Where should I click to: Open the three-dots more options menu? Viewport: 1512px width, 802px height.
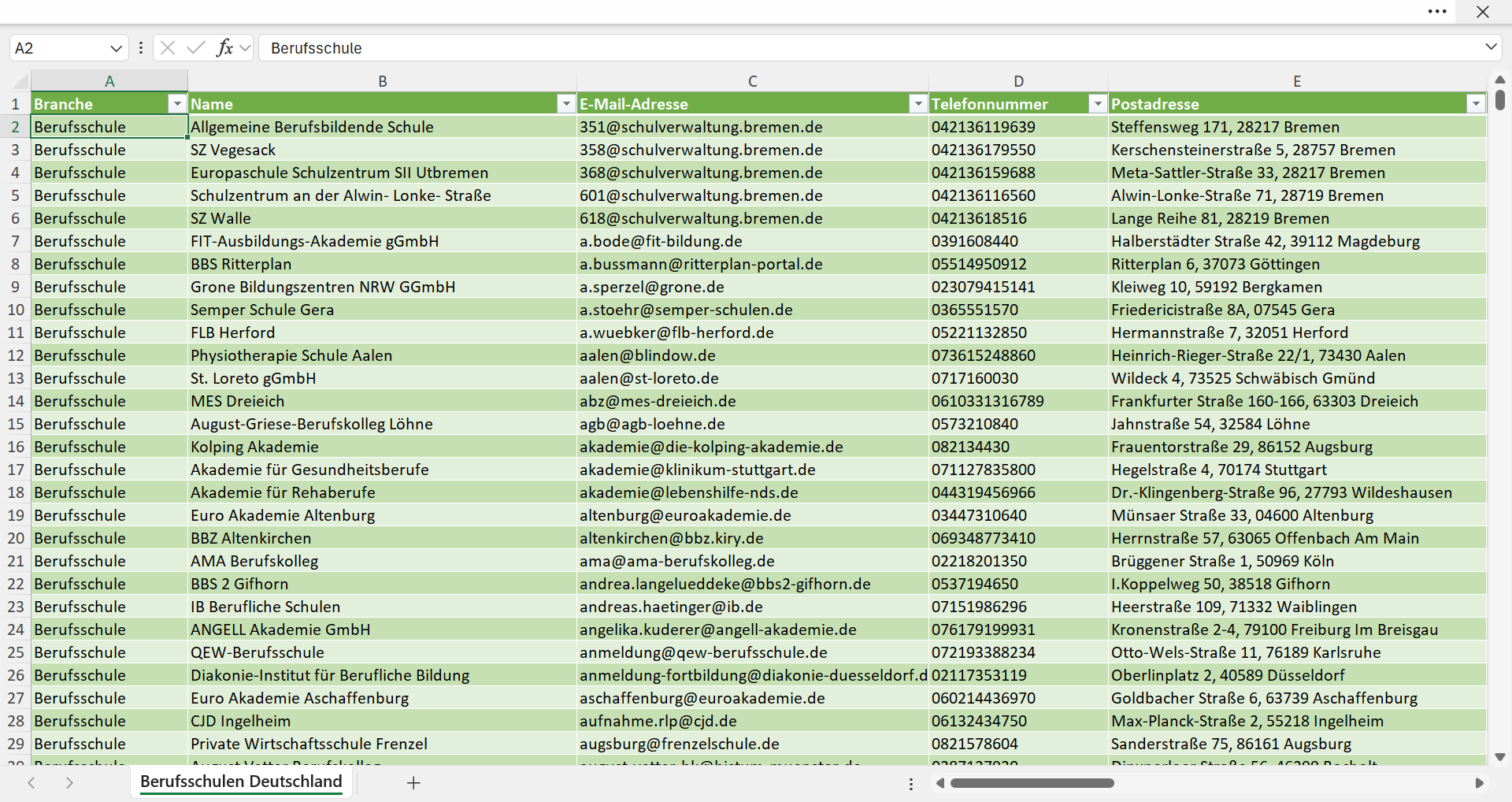pyautogui.click(x=1437, y=12)
